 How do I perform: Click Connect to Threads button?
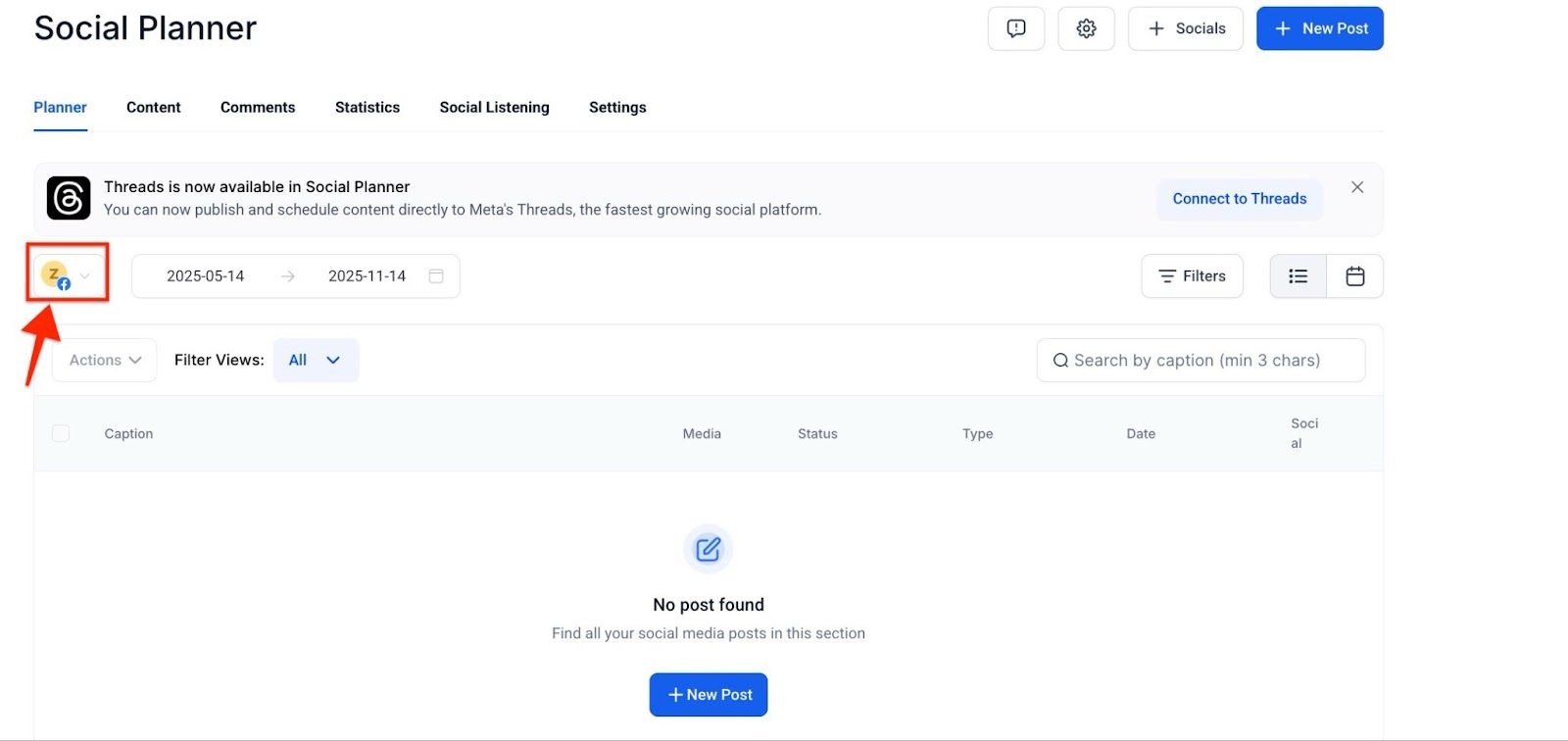coord(1239,199)
